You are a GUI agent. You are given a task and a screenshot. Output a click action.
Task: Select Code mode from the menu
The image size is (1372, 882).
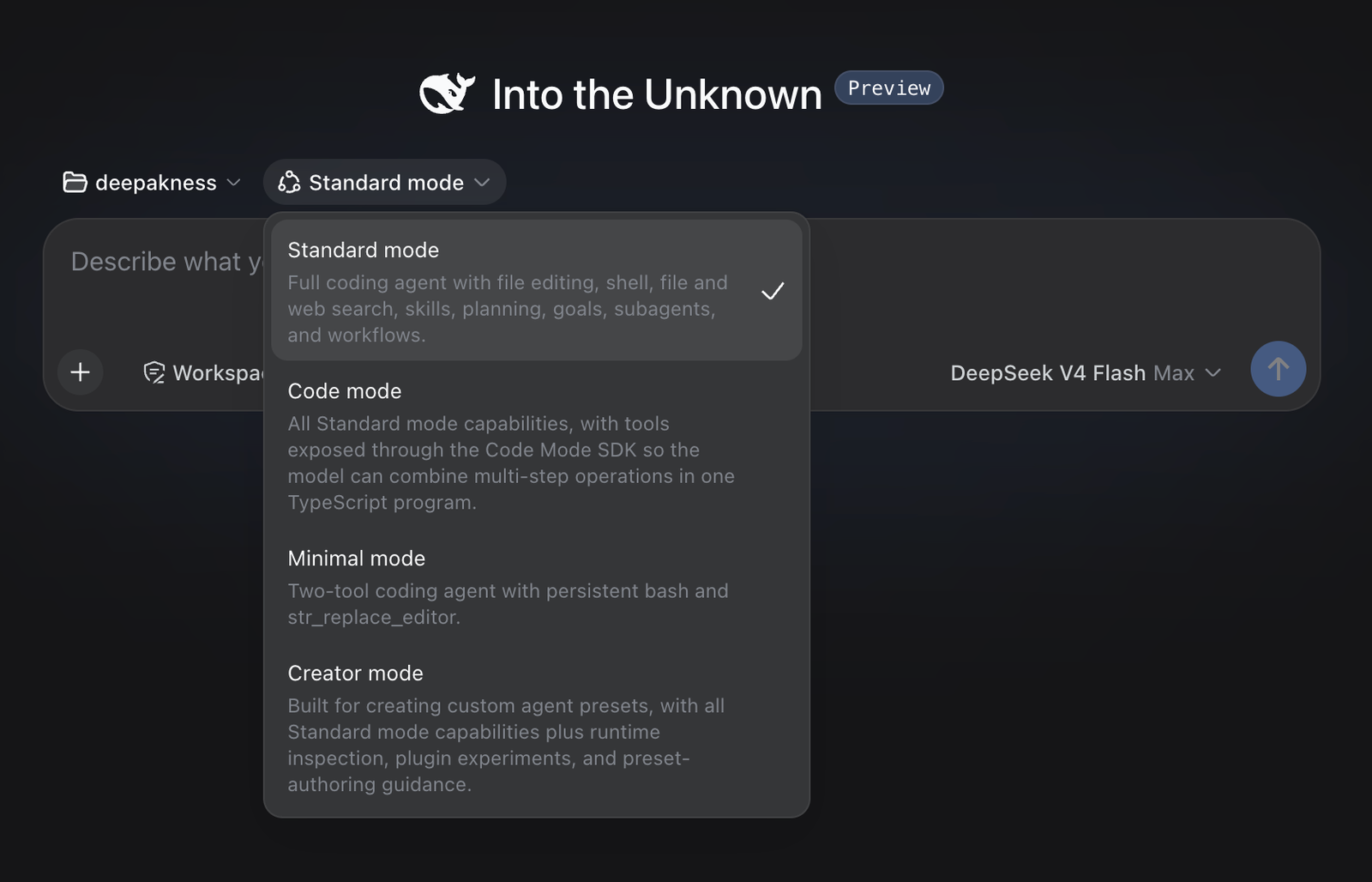click(537, 446)
